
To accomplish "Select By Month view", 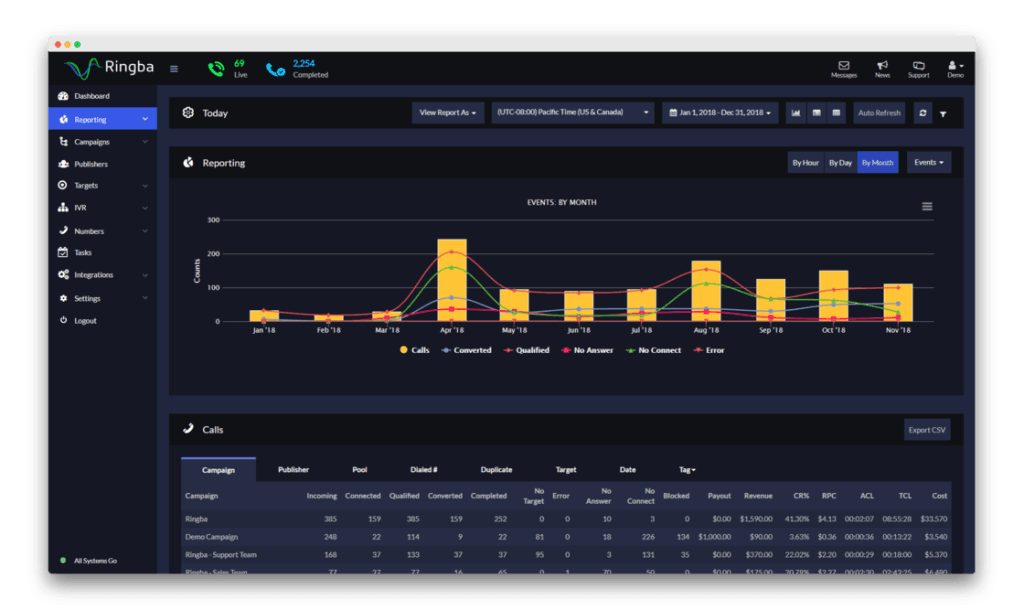I will point(878,163).
